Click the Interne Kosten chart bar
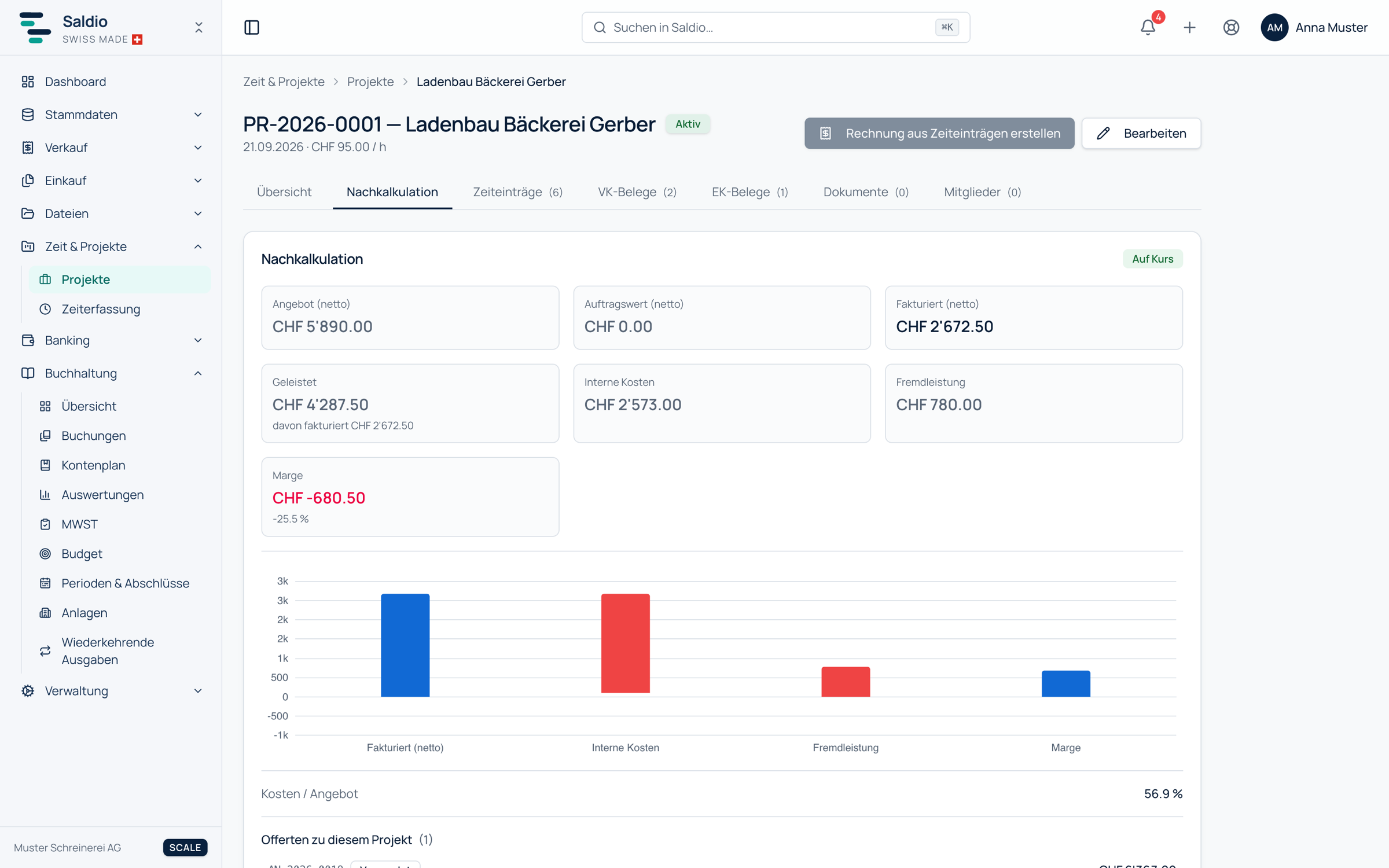Image resolution: width=1389 pixels, height=868 pixels. 625,643
